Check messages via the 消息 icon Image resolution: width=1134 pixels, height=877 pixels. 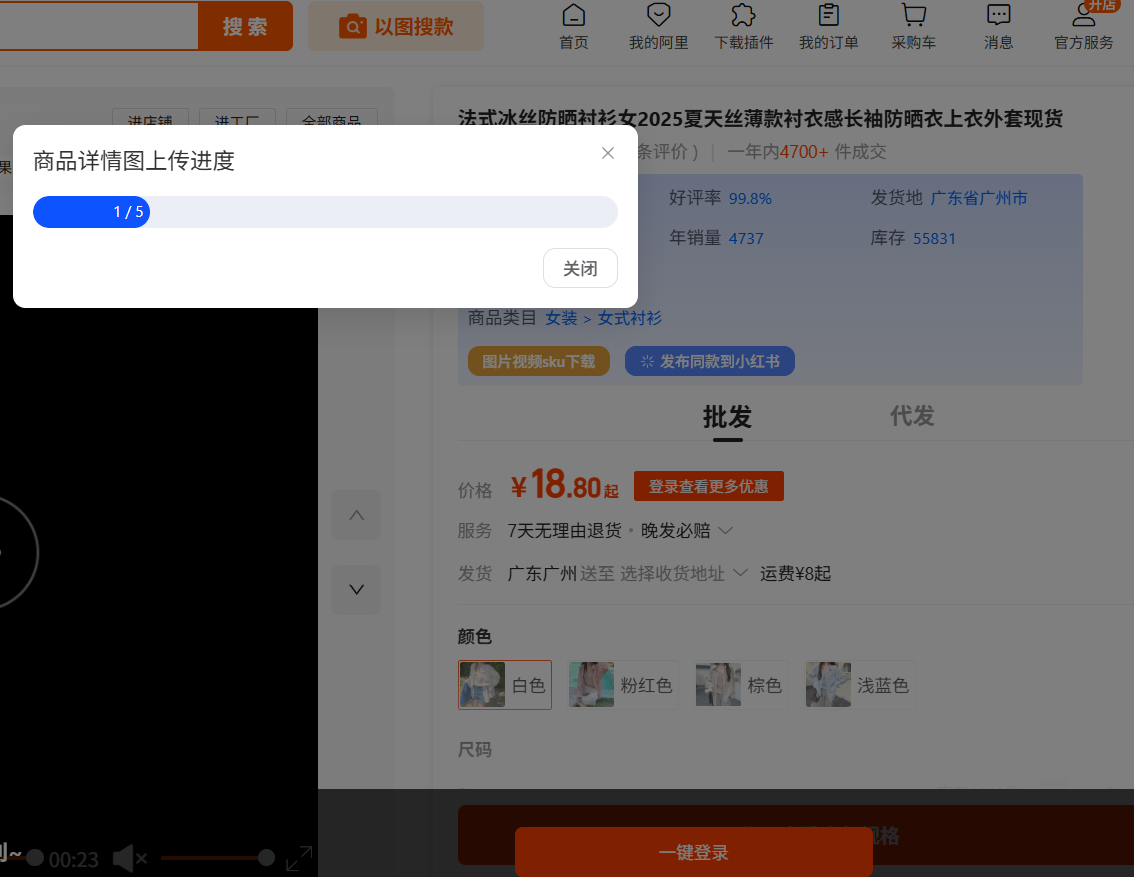click(998, 25)
